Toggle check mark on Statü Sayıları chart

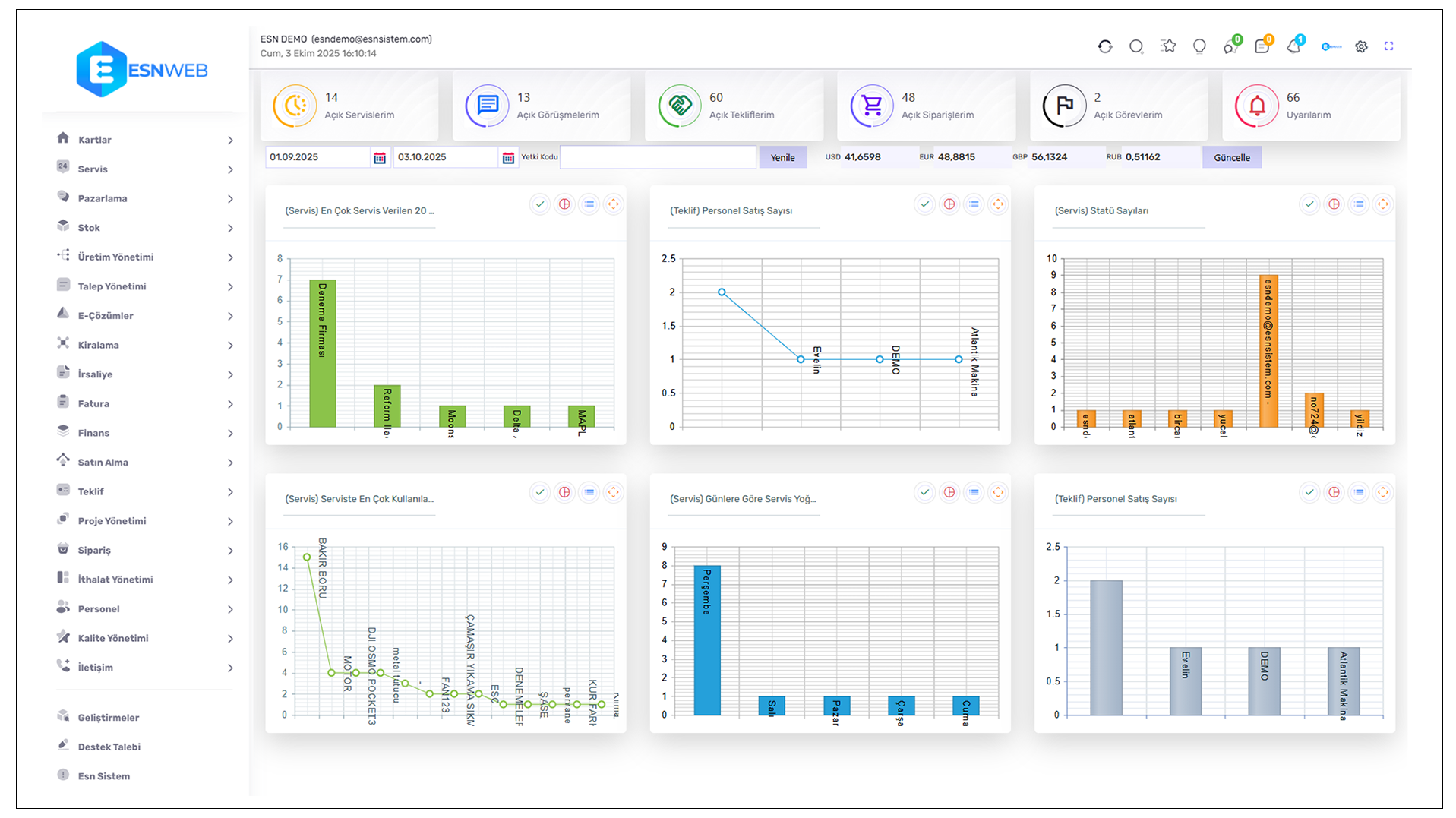click(1309, 204)
